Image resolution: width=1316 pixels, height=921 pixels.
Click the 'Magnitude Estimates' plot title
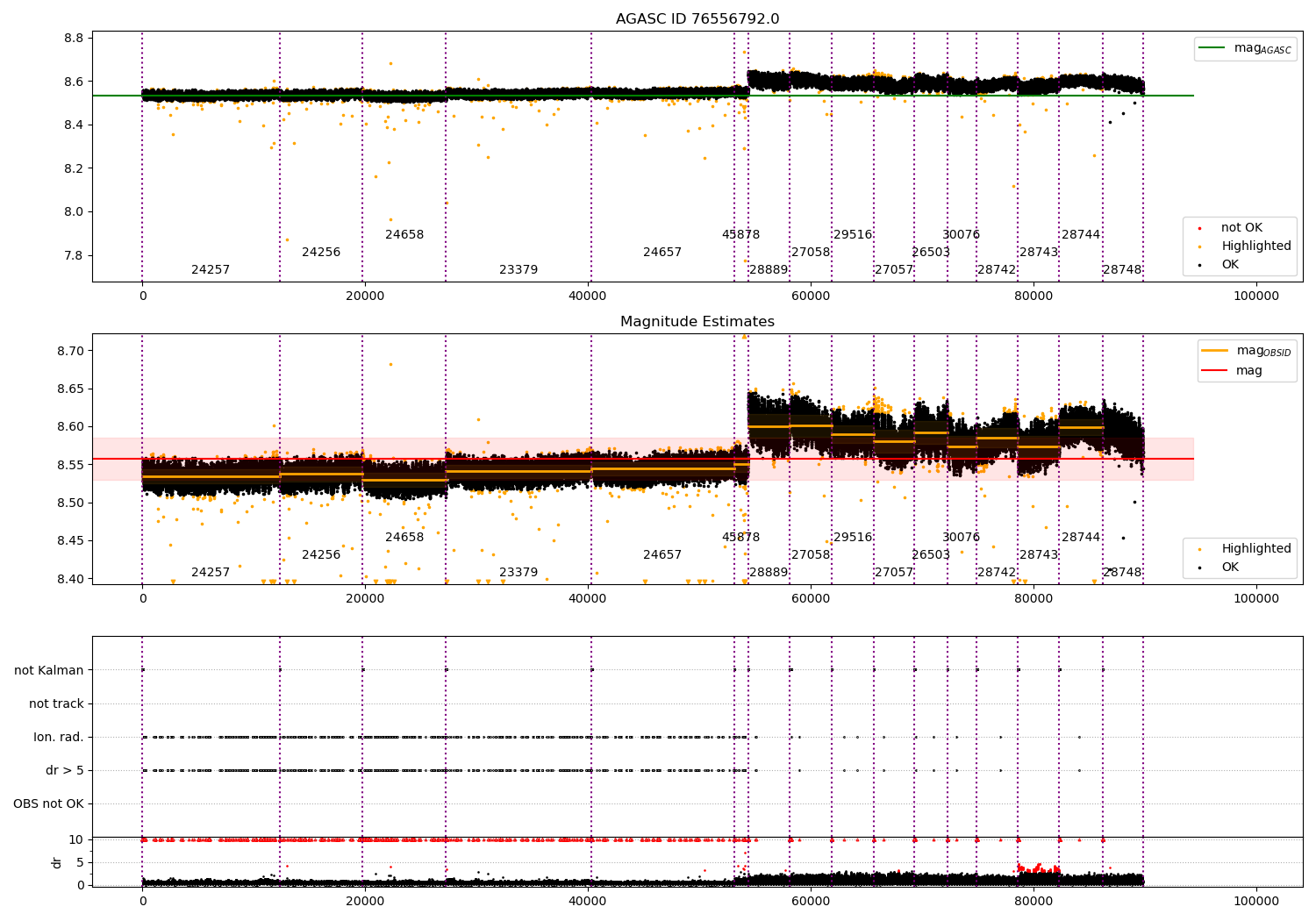pos(697,322)
